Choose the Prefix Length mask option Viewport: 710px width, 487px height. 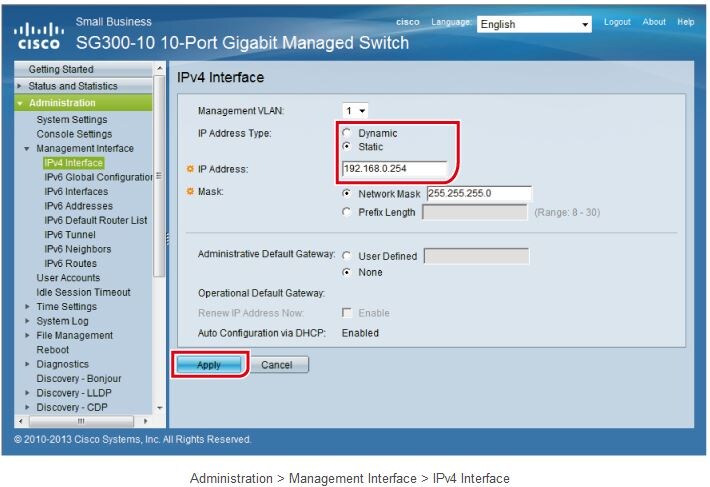pos(347,212)
